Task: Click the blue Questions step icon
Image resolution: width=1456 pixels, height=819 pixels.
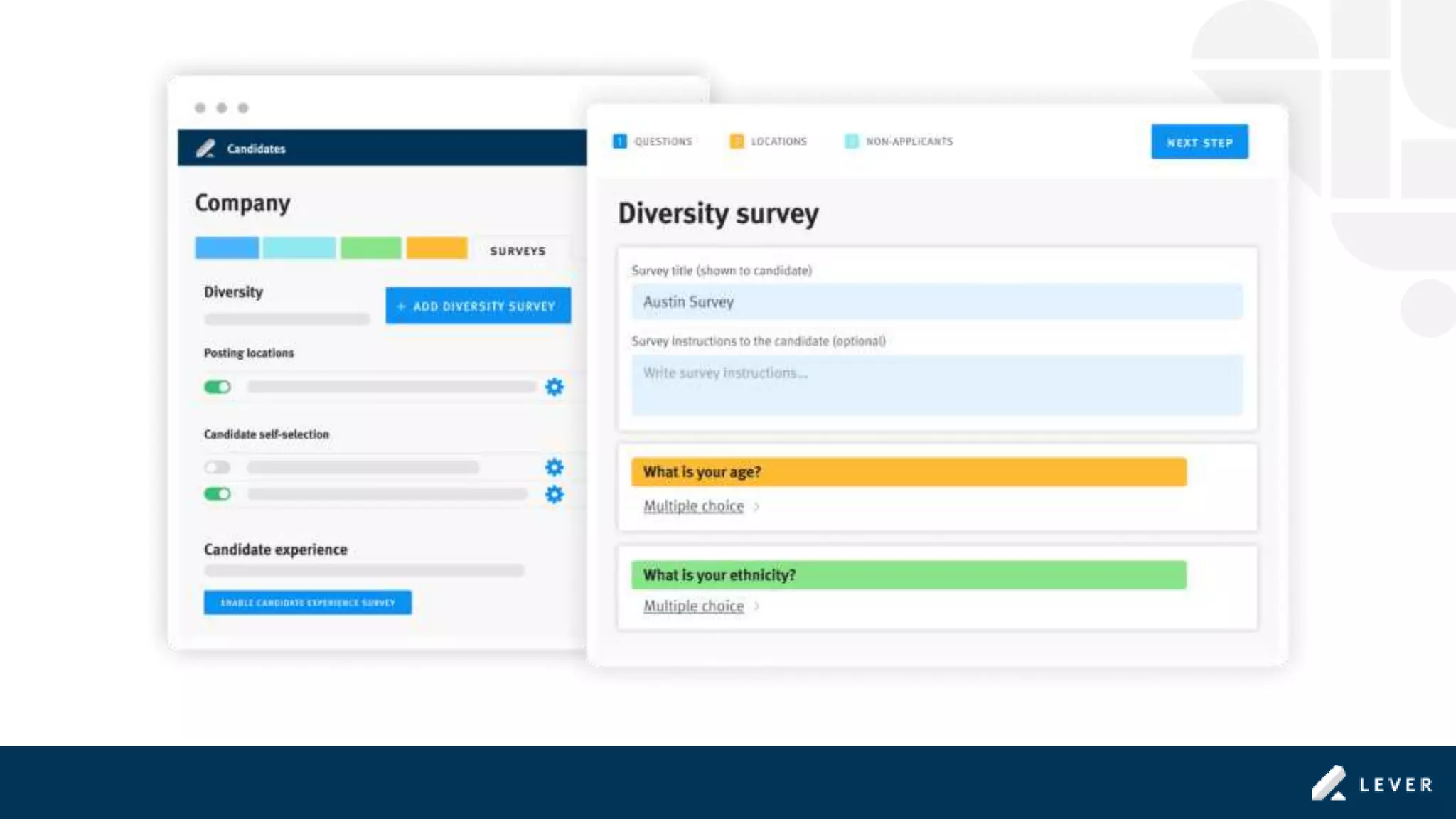Action: click(x=619, y=141)
